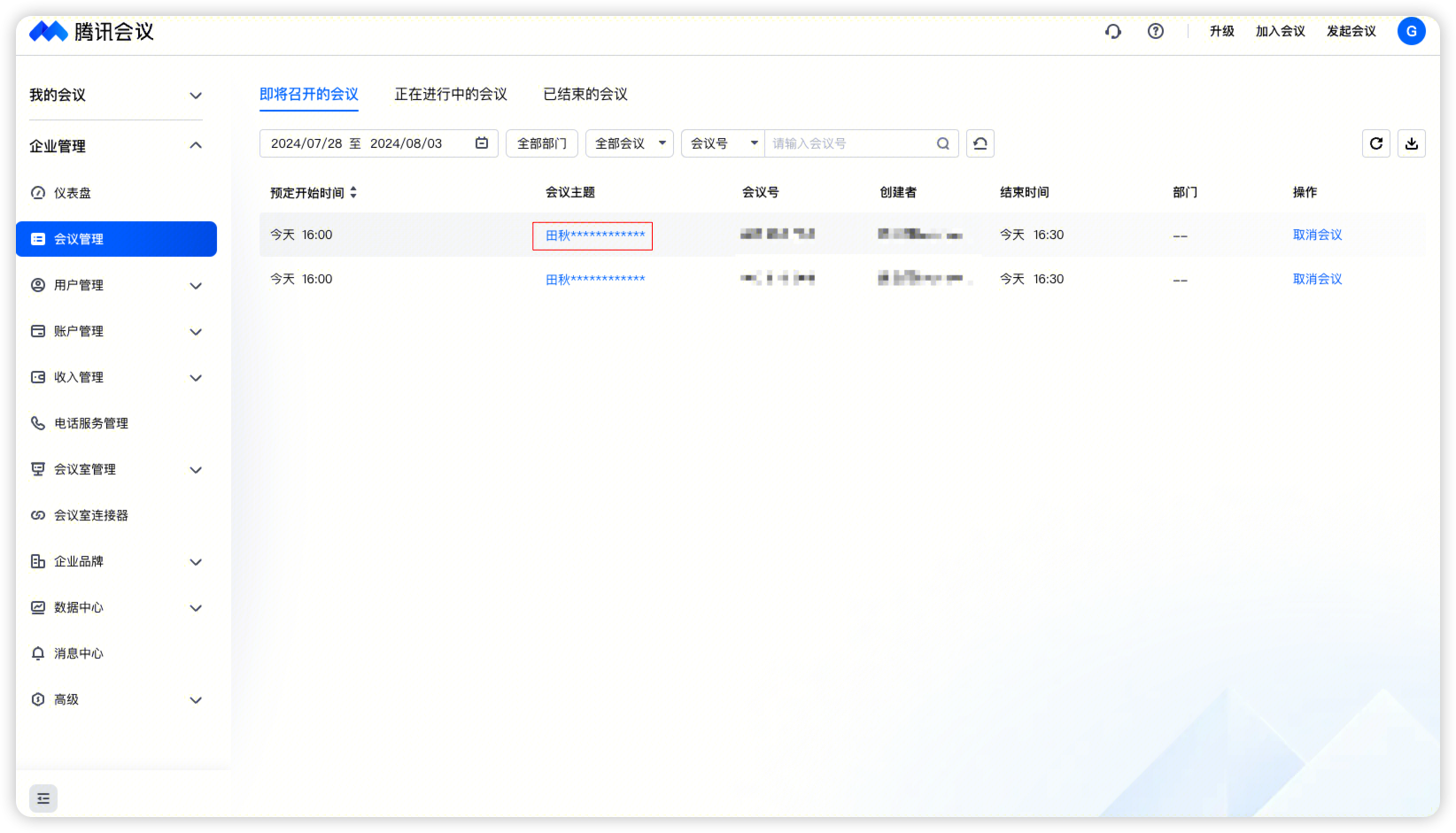This screenshot has width=1456, height=833.
Task: Click the search magnifier icon
Action: tap(943, 143)
